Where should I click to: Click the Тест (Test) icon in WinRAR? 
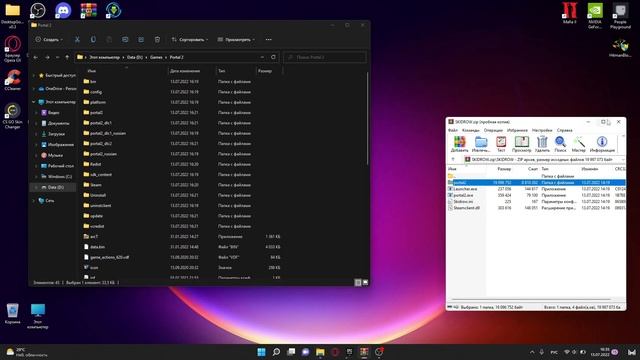(501, 144)
